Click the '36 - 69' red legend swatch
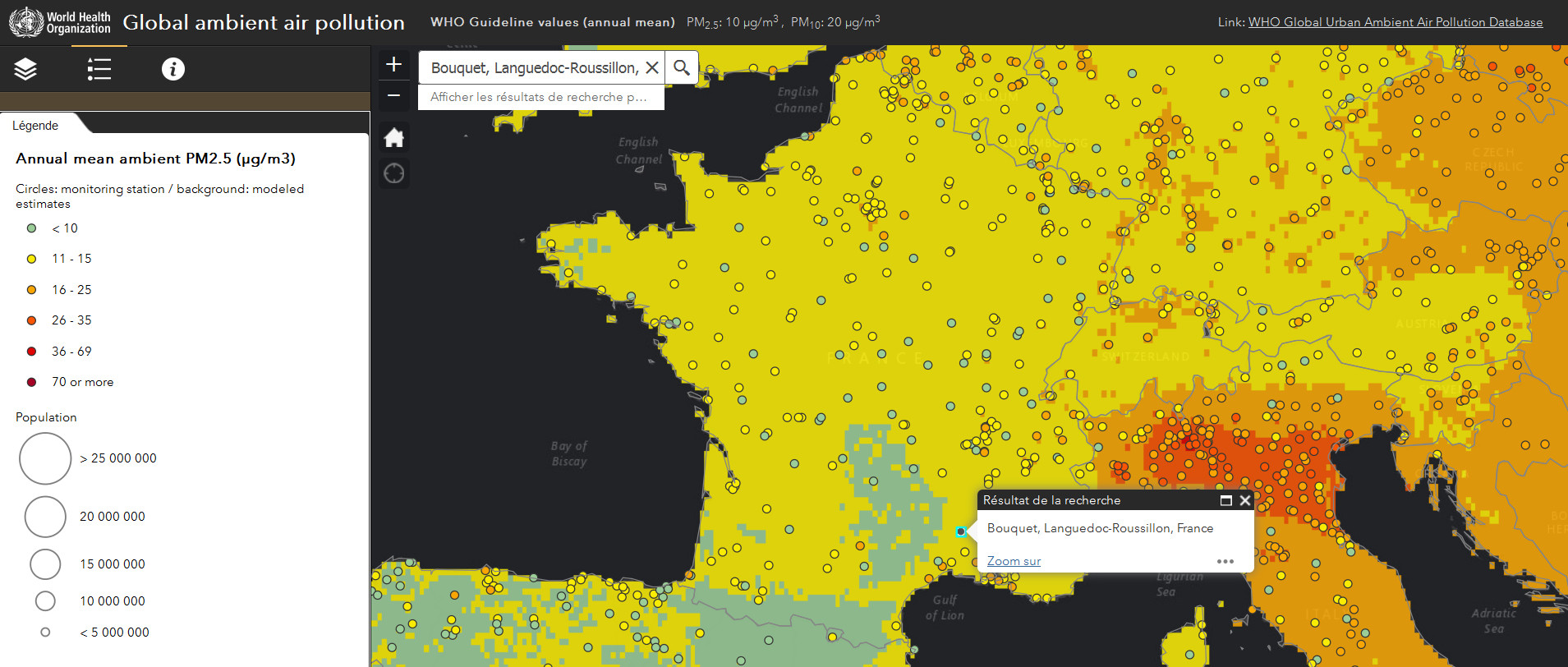Viewport: 1568px width, 667px height. 31,352
